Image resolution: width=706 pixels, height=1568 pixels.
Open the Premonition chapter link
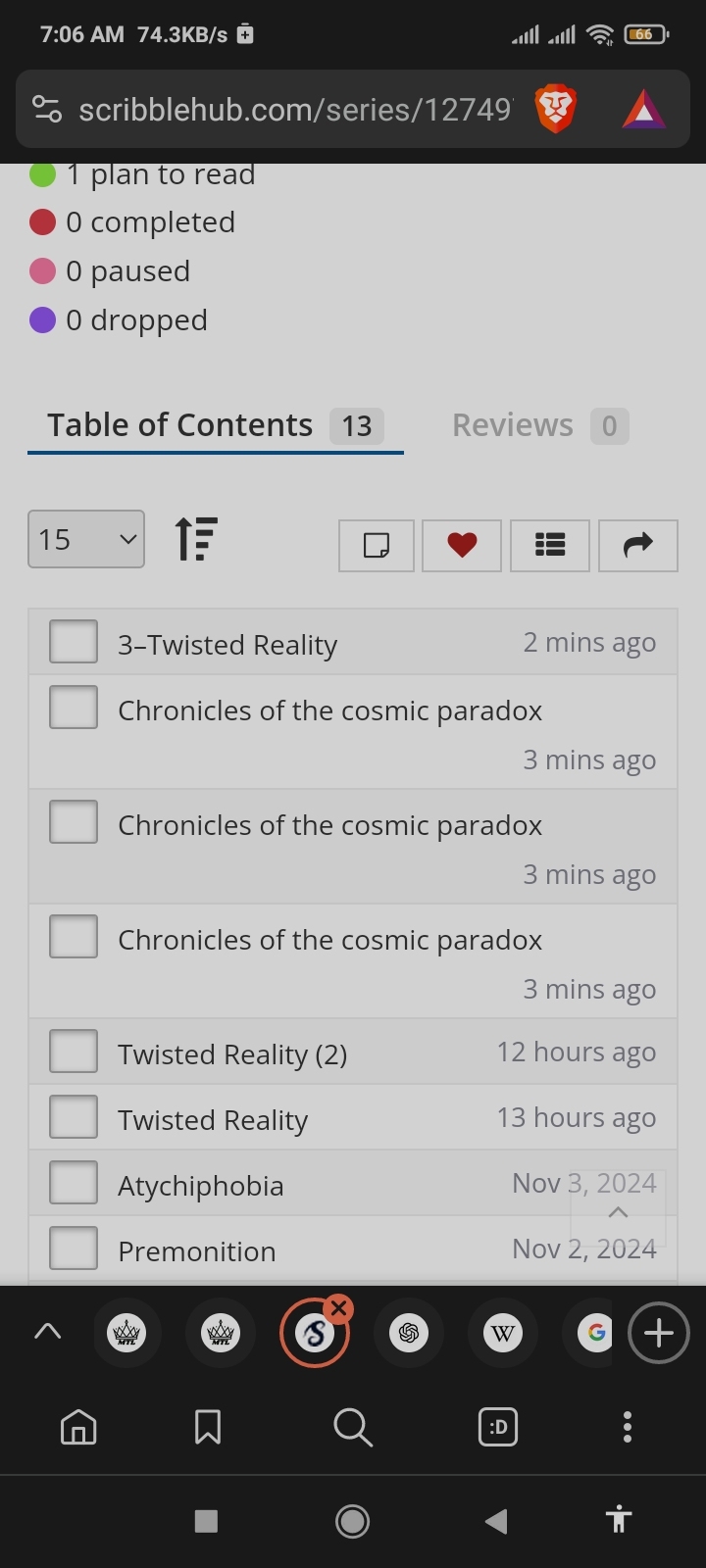point(197,1251)
